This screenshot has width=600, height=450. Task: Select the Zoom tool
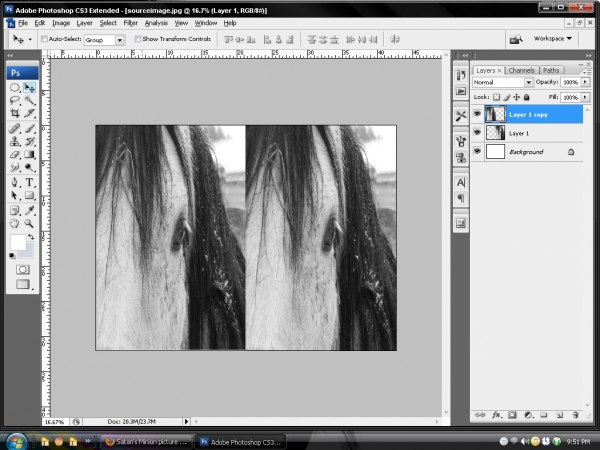pos(29,223)
